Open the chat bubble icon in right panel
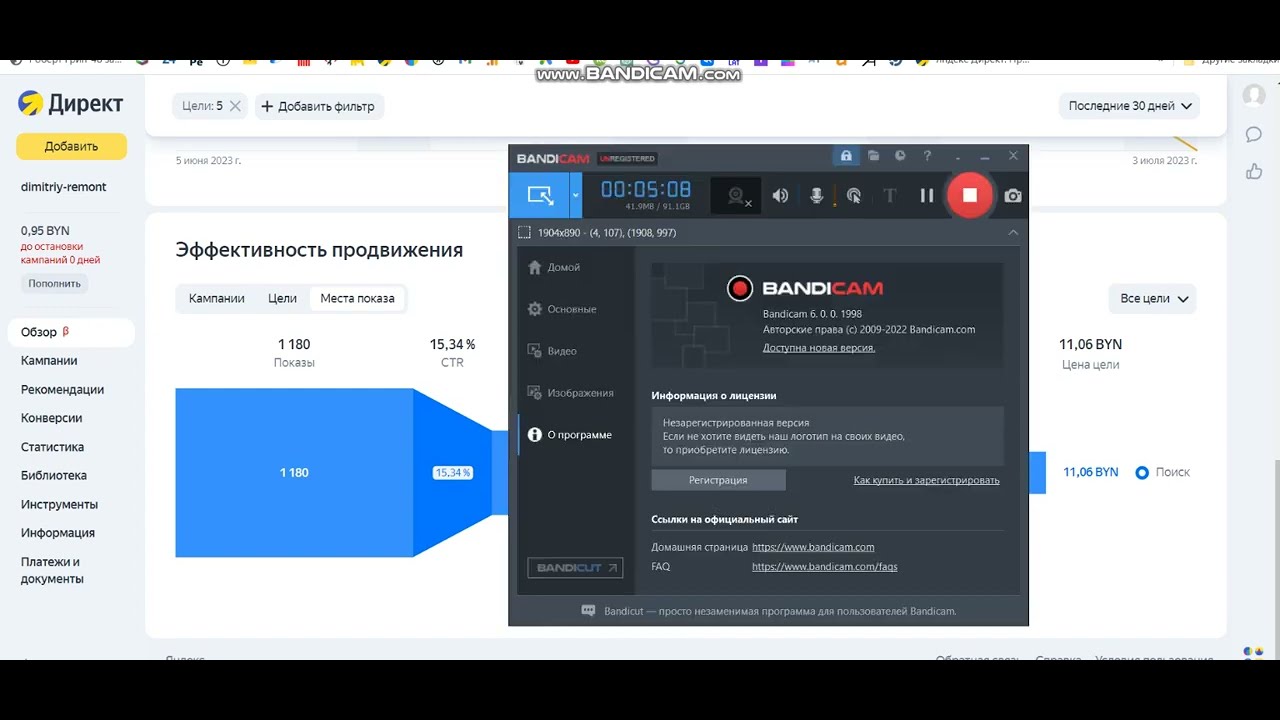Screen dimensions: 1280x720 point(1254,134)
